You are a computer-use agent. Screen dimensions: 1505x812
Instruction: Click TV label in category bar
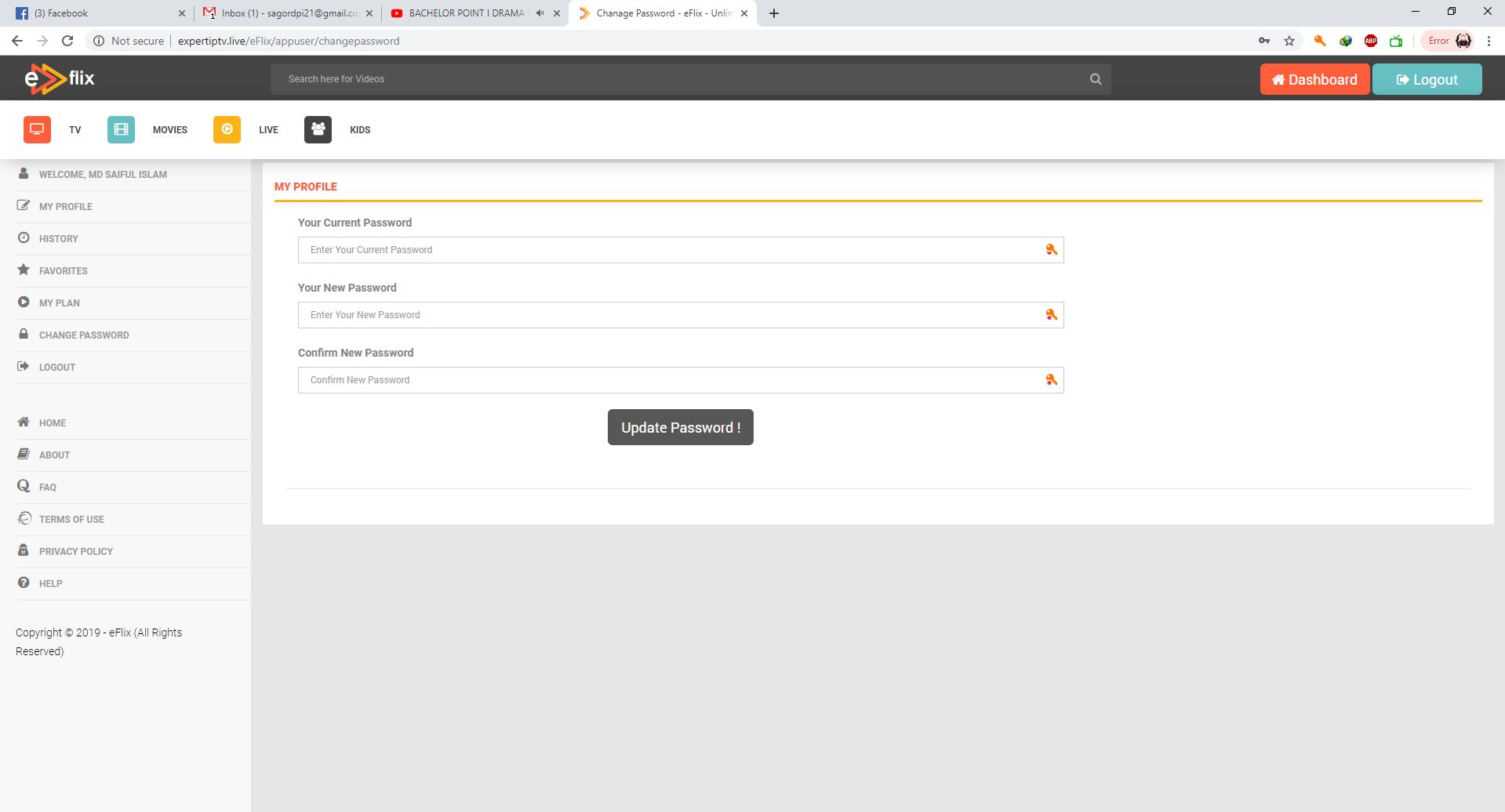point(75,130)
